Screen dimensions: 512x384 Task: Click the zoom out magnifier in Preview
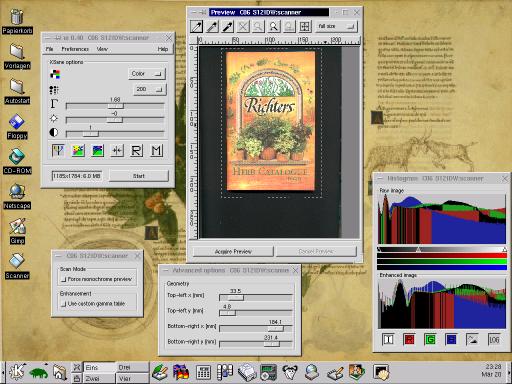[258, 26]
